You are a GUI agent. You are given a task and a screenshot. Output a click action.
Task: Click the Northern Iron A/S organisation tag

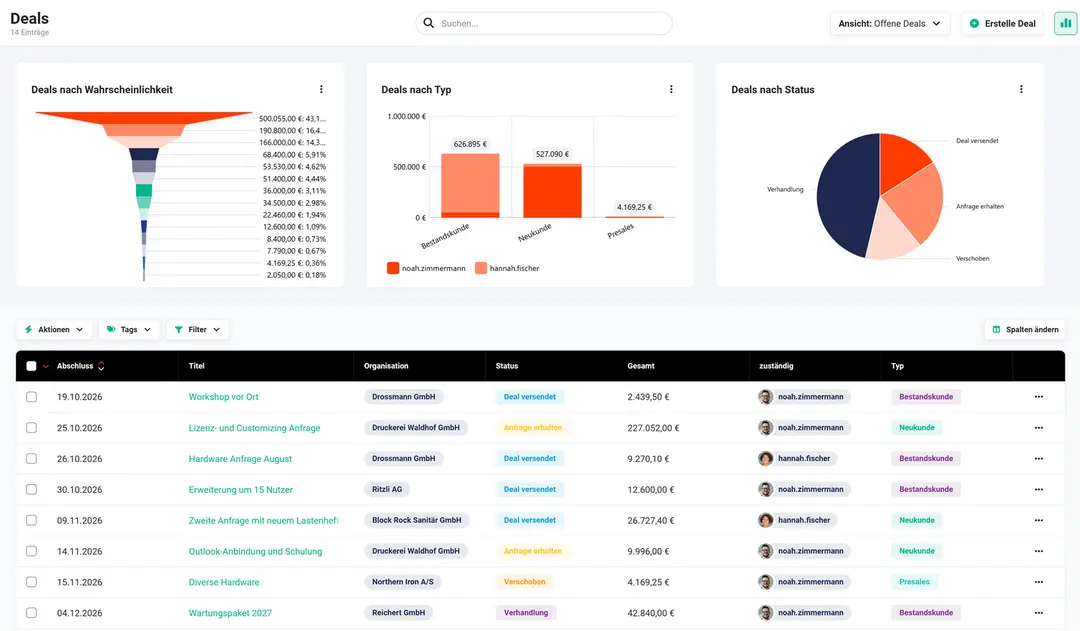pyautogui.click(x=403, y=582)
